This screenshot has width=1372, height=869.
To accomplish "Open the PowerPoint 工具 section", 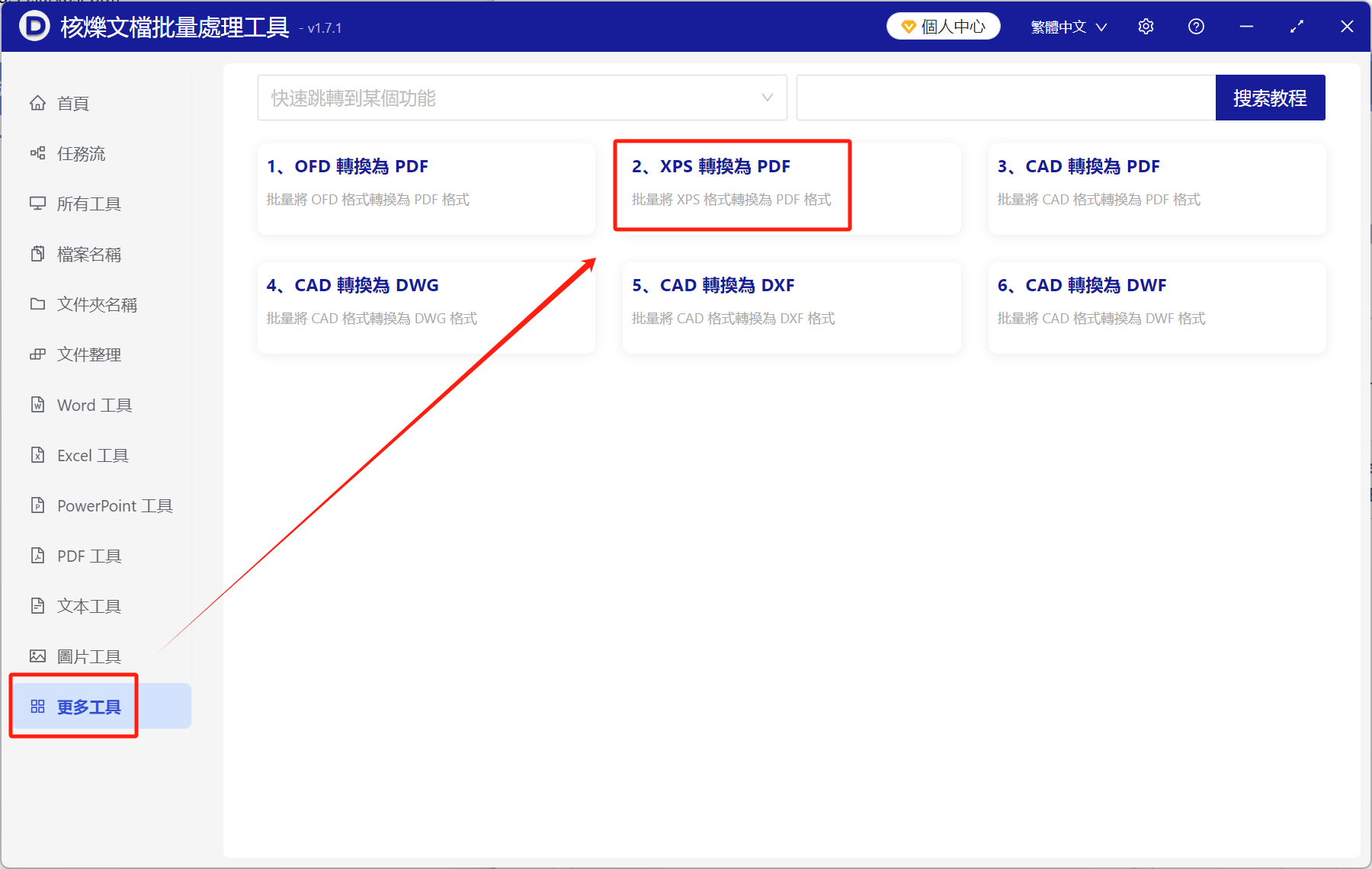I will 113,505.
